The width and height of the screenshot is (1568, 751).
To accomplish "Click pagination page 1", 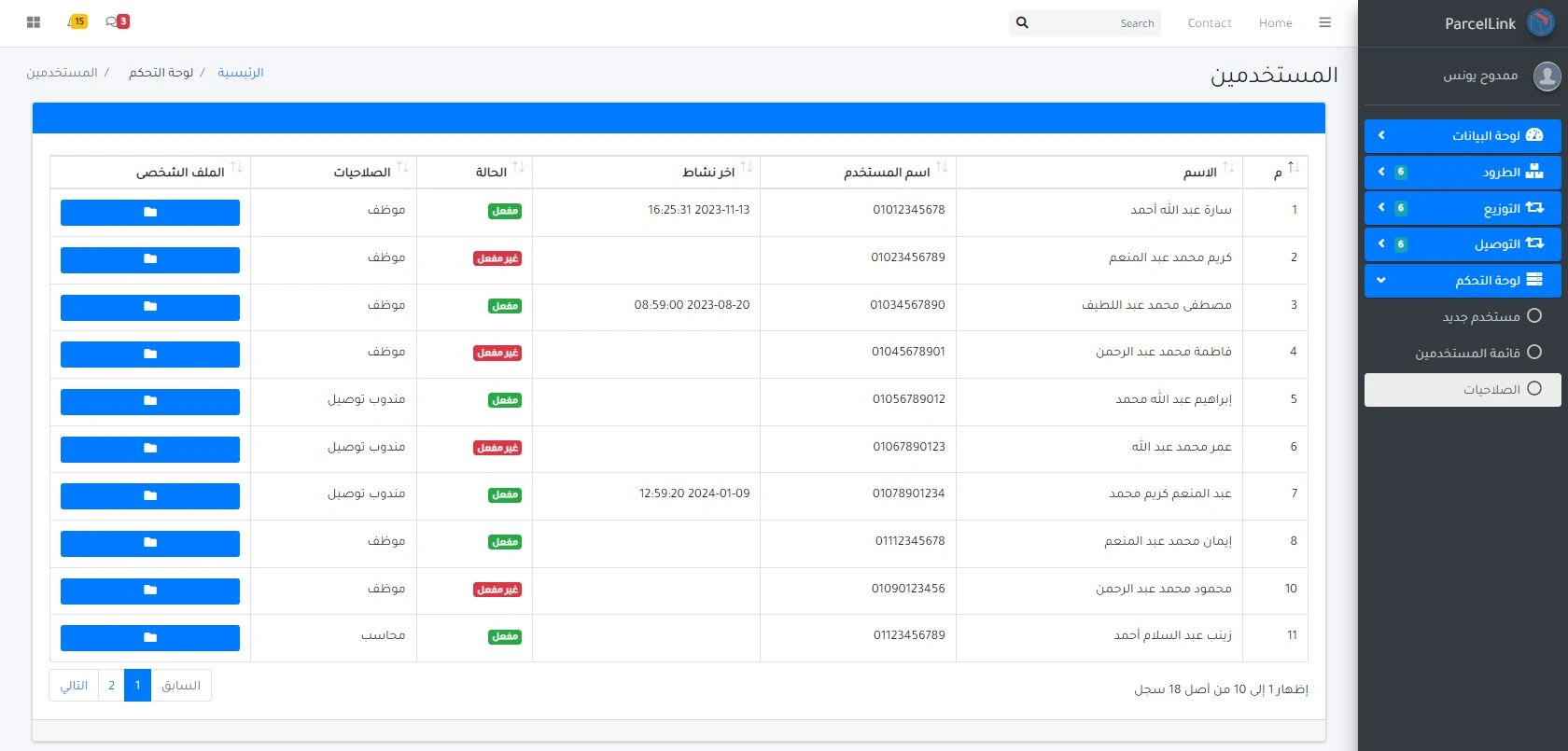I will pos(137,686).
